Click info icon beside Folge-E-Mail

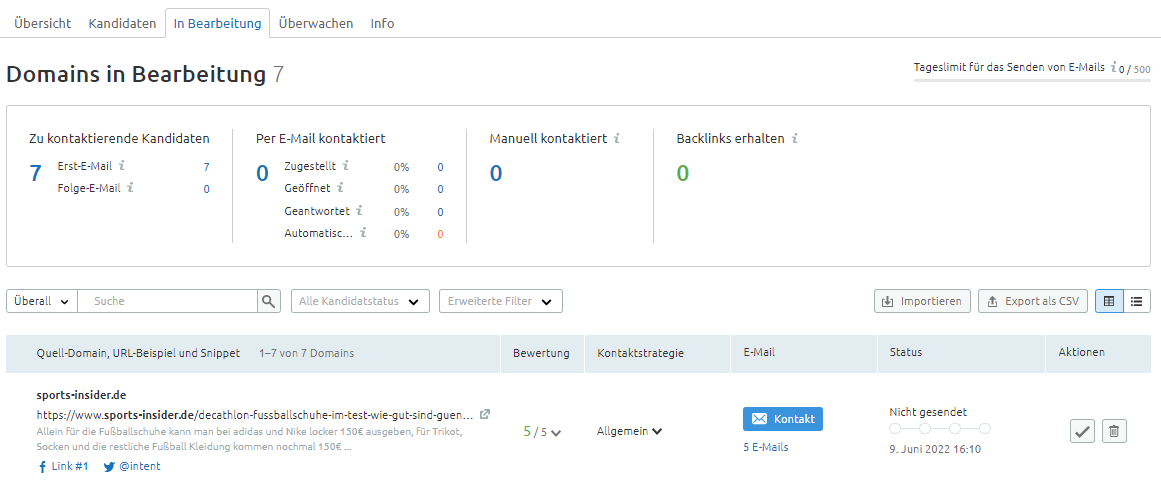(130, 187)
